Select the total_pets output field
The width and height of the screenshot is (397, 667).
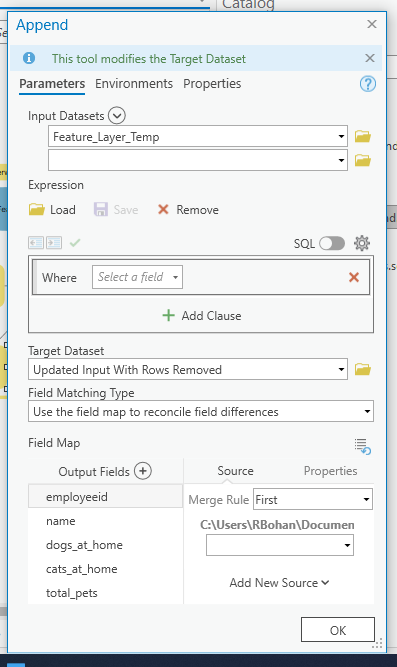(x=106, y=593)
